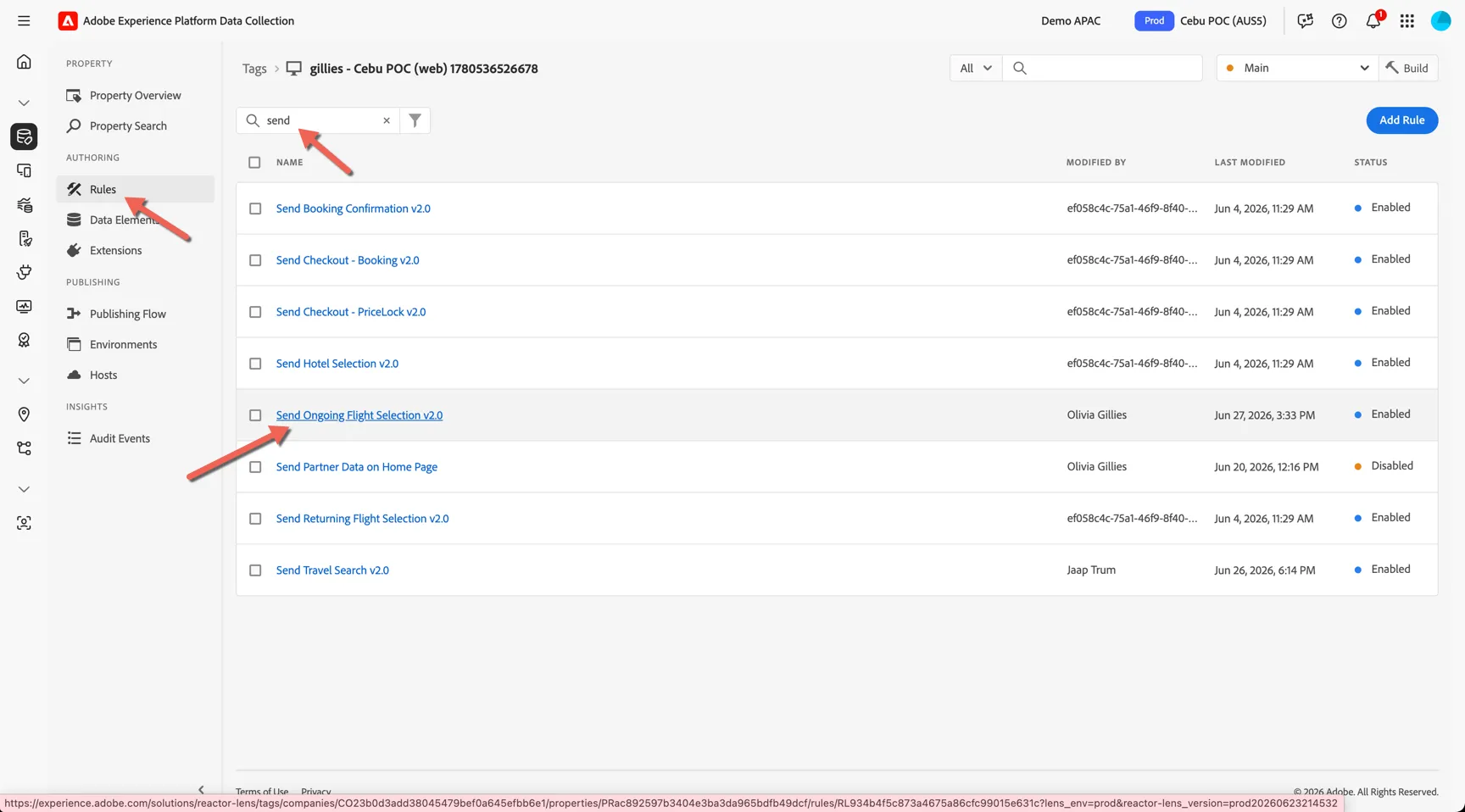1465x812 pixels.
Task: Open the help question mark icon
Action: point(1339,21)
